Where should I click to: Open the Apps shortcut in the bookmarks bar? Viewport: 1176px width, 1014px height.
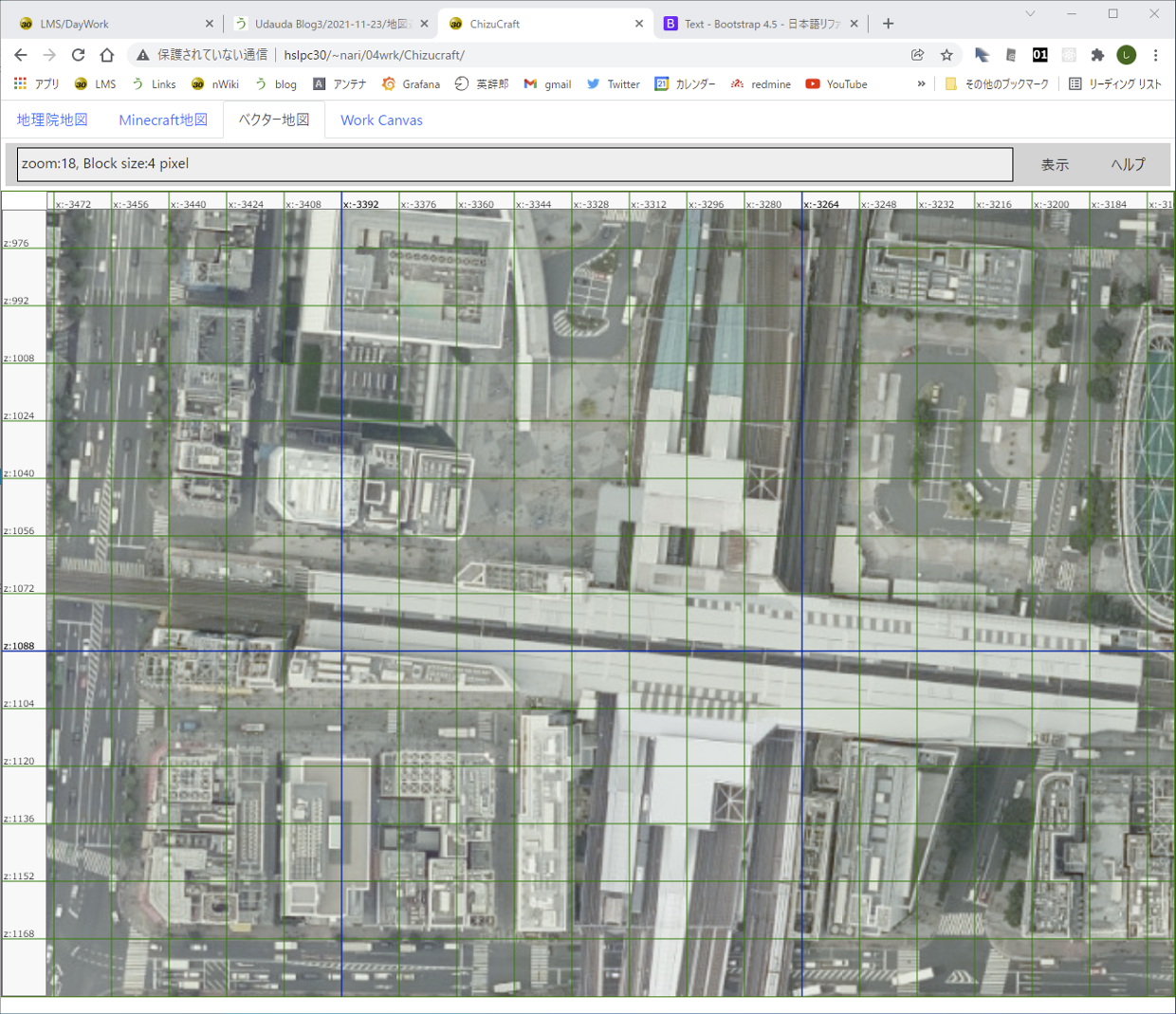click(36, 84)
